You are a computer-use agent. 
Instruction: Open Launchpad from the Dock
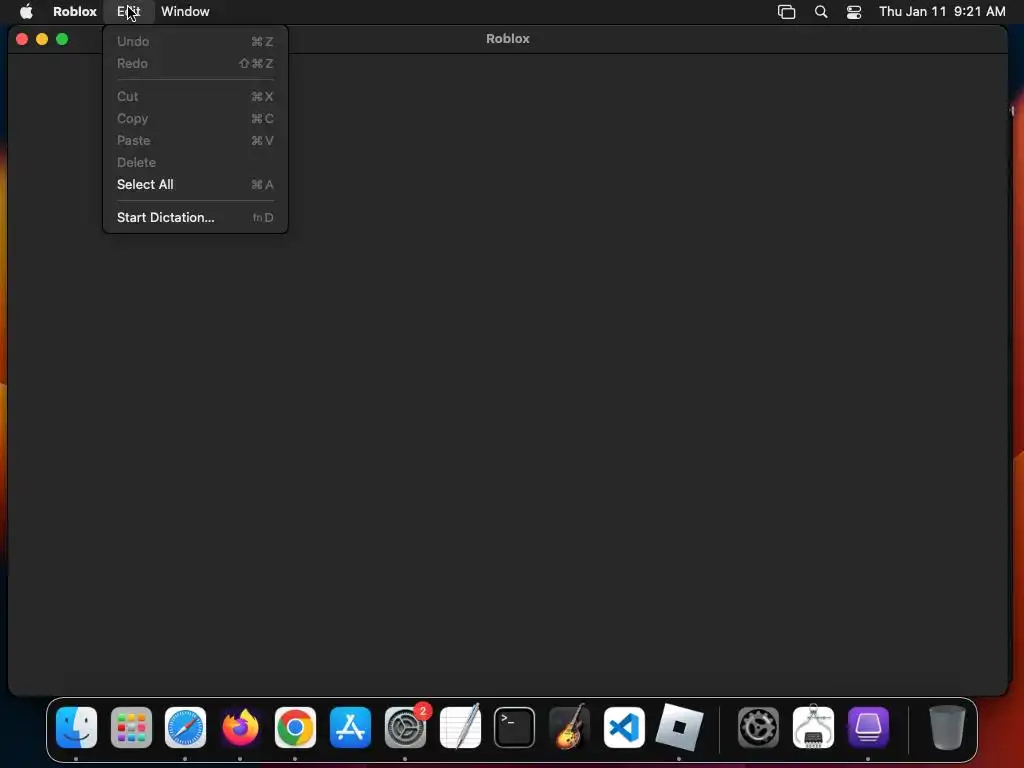point(131,727)
